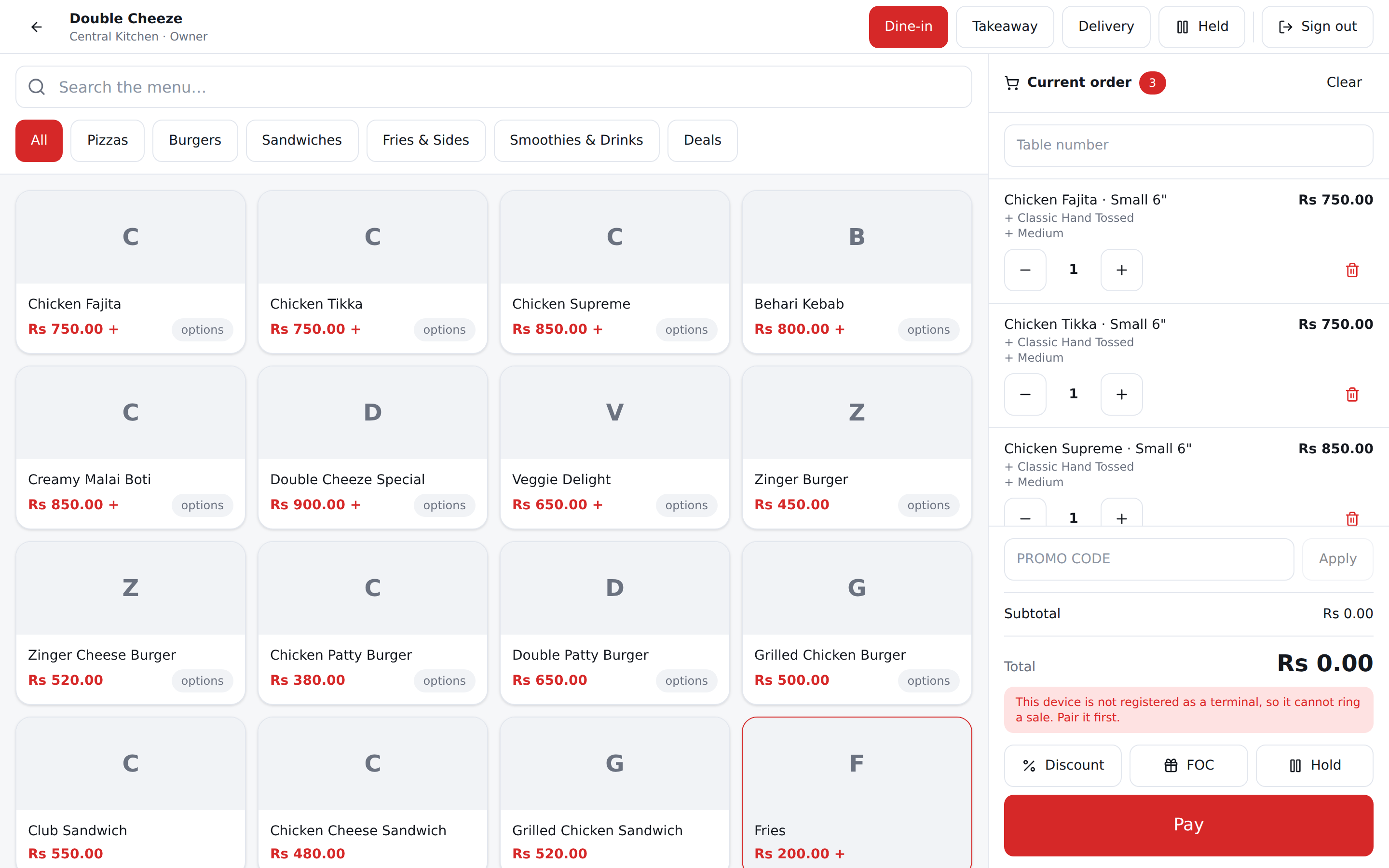Screen dimensions: 1389x868
Task: Click the Double Cheeze store title
Action: click(126, 18)
